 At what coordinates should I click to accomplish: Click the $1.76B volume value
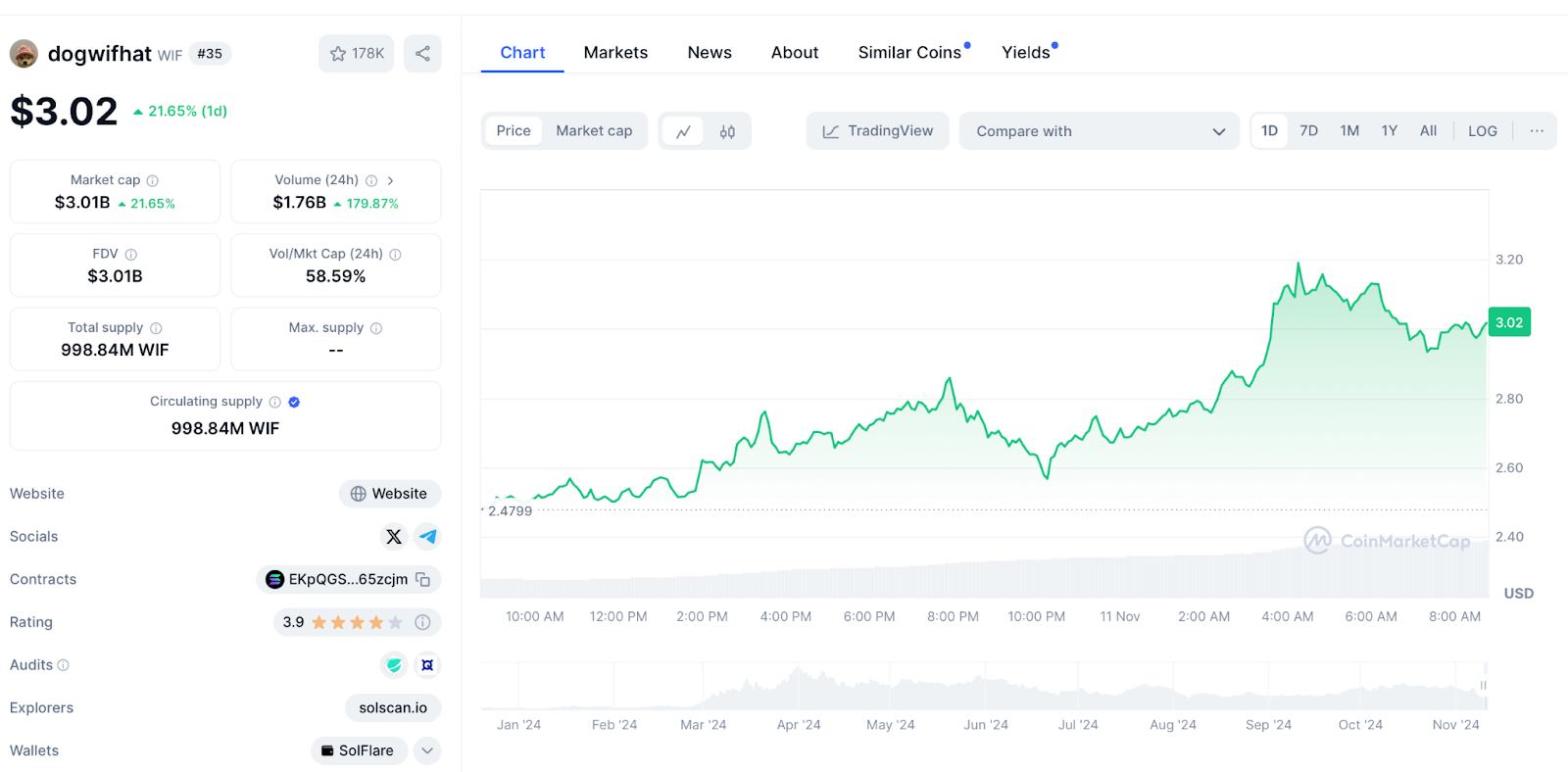pos(300,203)
